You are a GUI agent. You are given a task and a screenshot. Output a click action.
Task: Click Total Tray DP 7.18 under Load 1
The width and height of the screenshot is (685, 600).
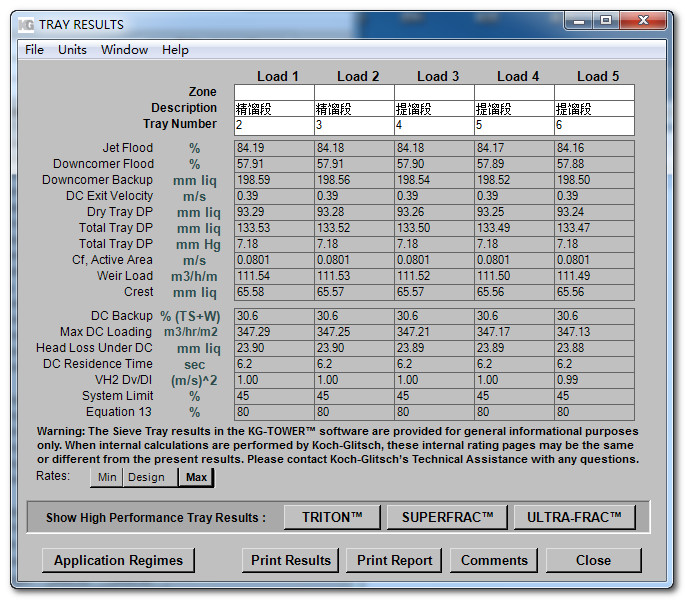coord(274,244)
